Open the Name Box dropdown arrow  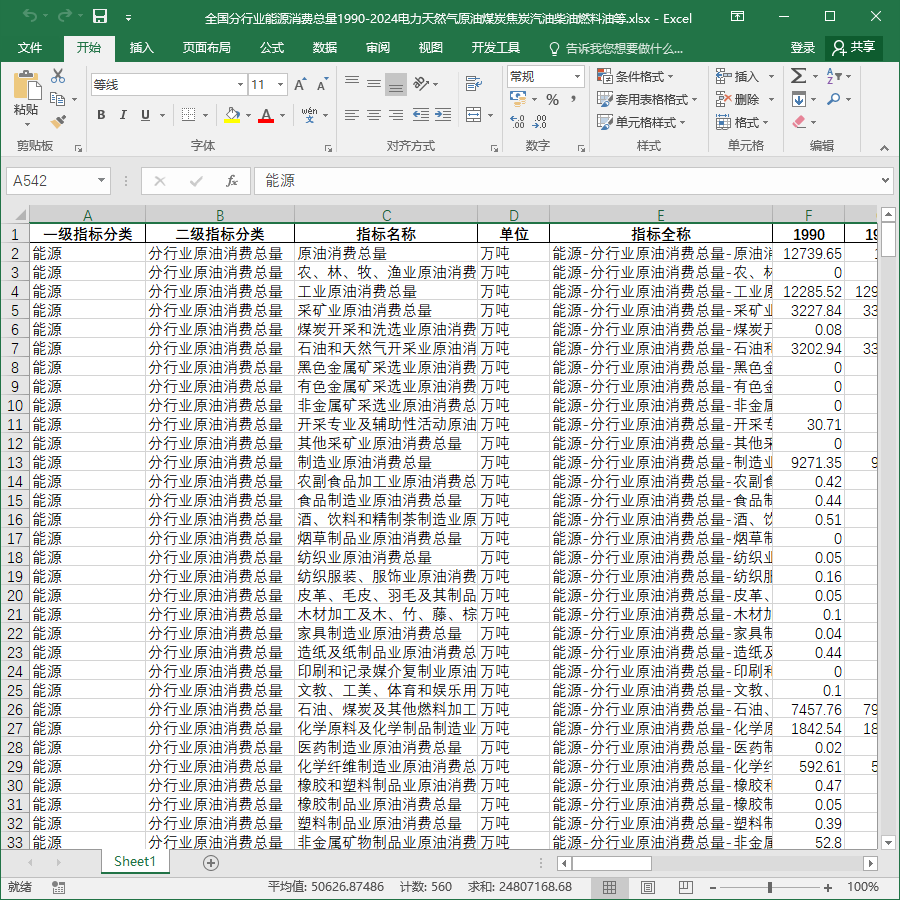click(101, 180)
